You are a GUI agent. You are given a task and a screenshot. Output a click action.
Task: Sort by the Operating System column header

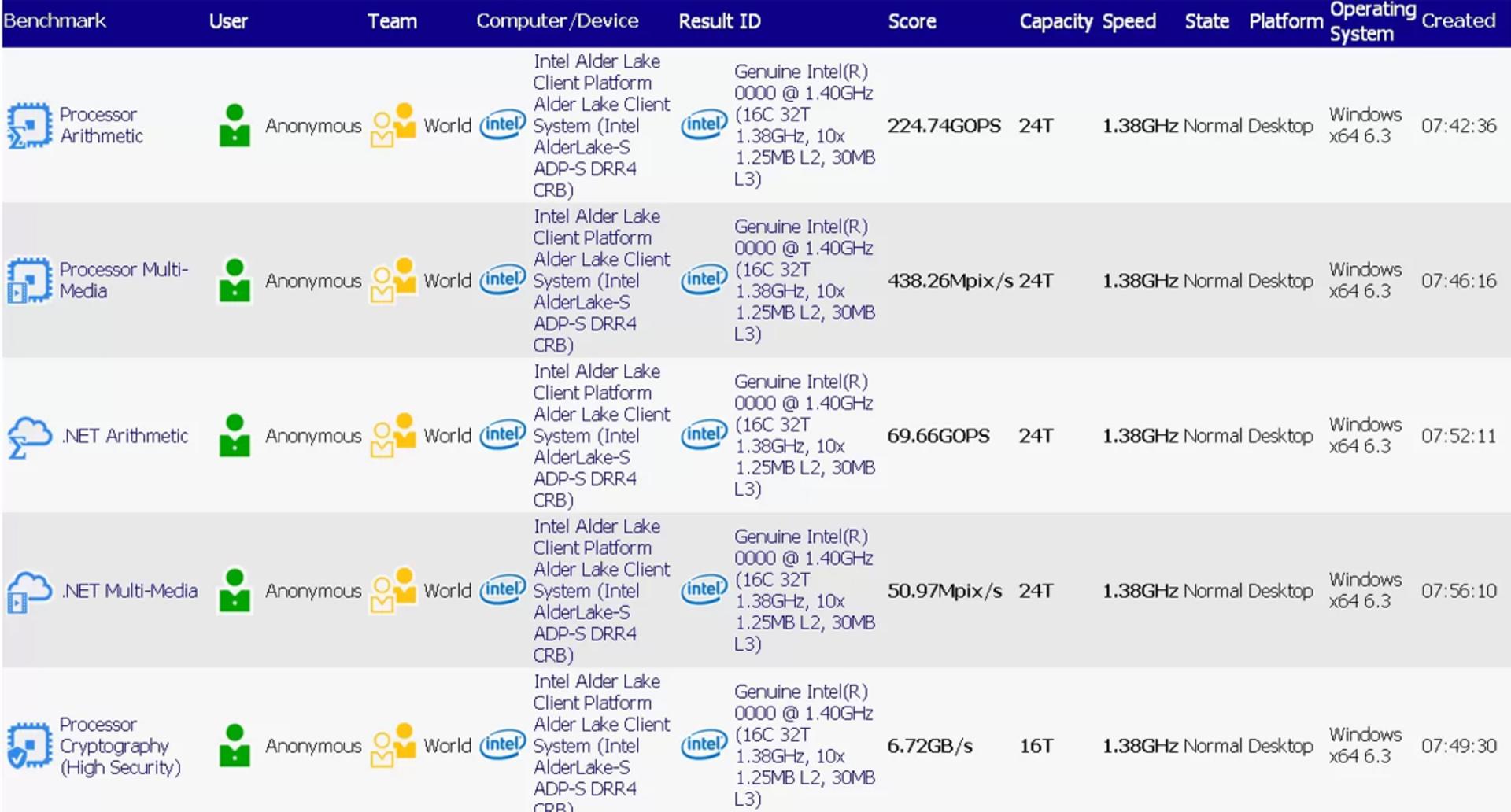coord(1372,22)
